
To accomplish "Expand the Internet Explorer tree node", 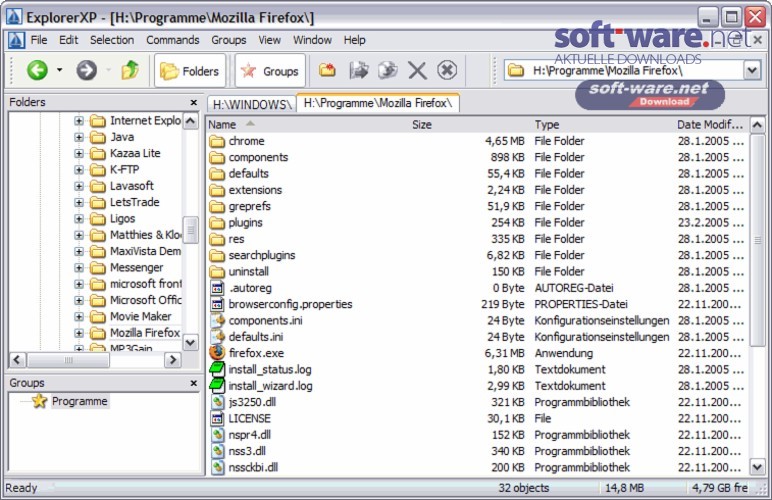I will point(79,121).
